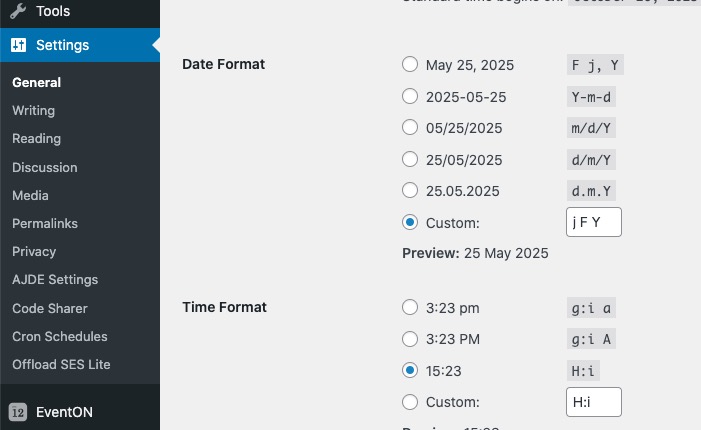Open the Permalinks settings page

45,223
